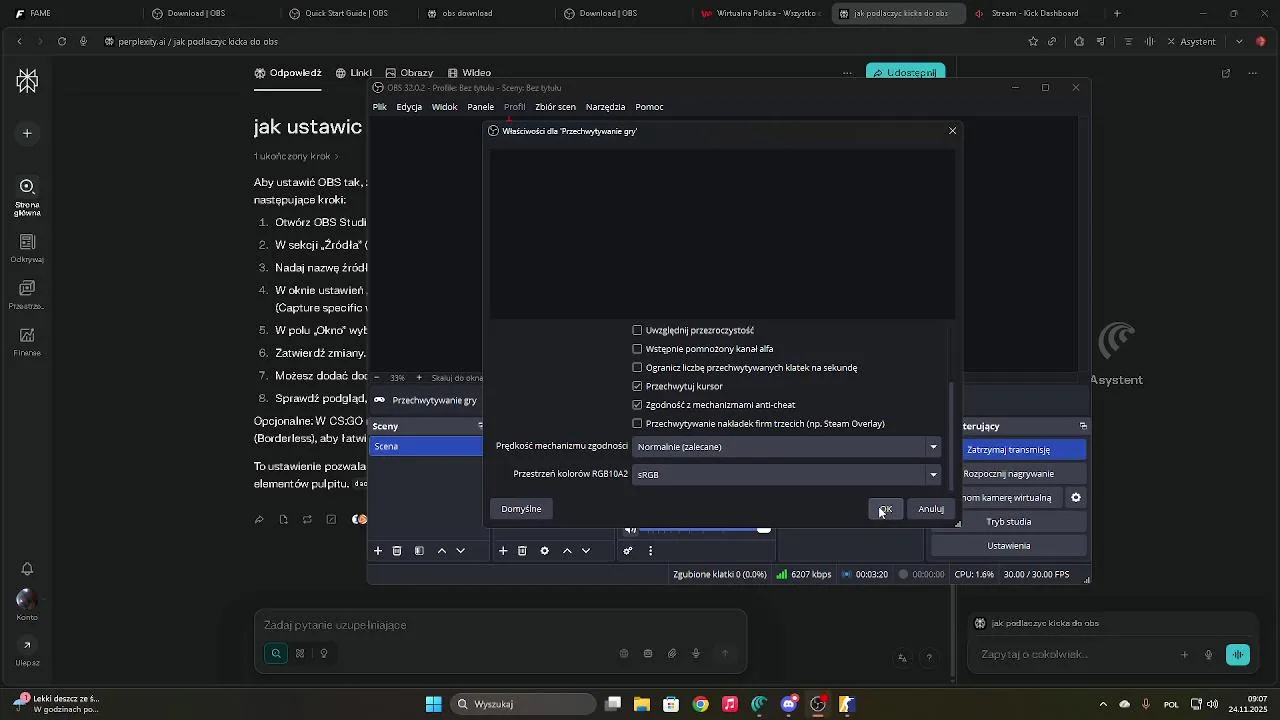Switch to Obrazy tab in Perplexity
Viewport: 1280px width, 720px height.
coord(408,73)
